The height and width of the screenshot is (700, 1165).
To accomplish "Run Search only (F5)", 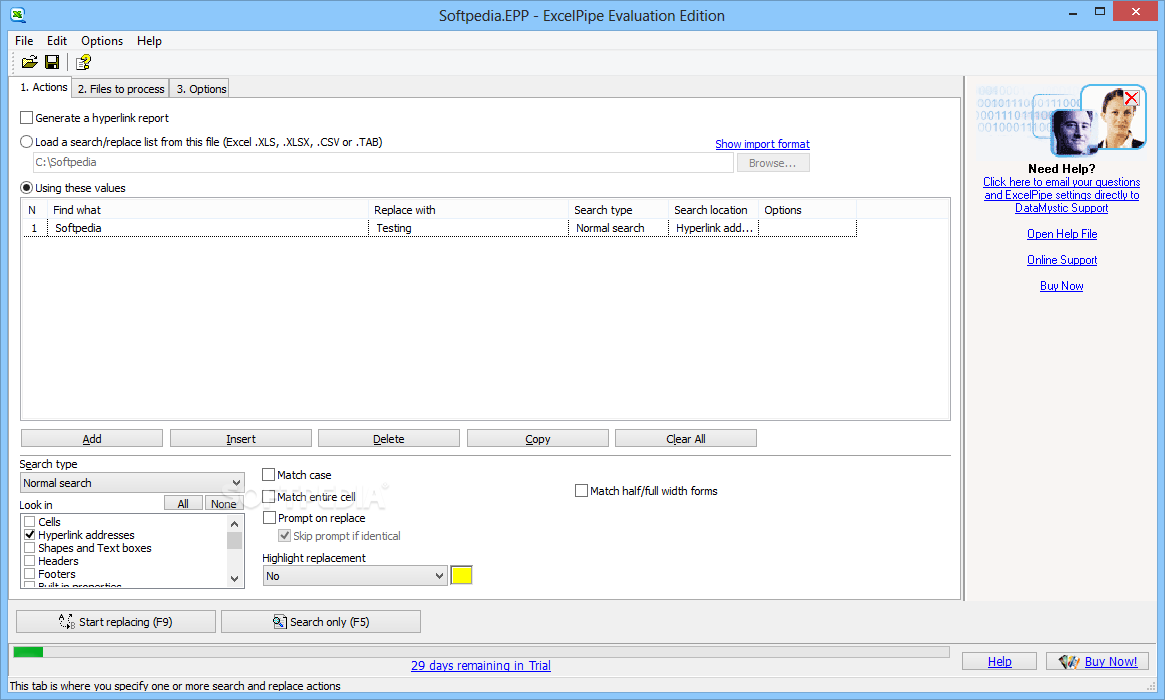I will pos(321,621).
